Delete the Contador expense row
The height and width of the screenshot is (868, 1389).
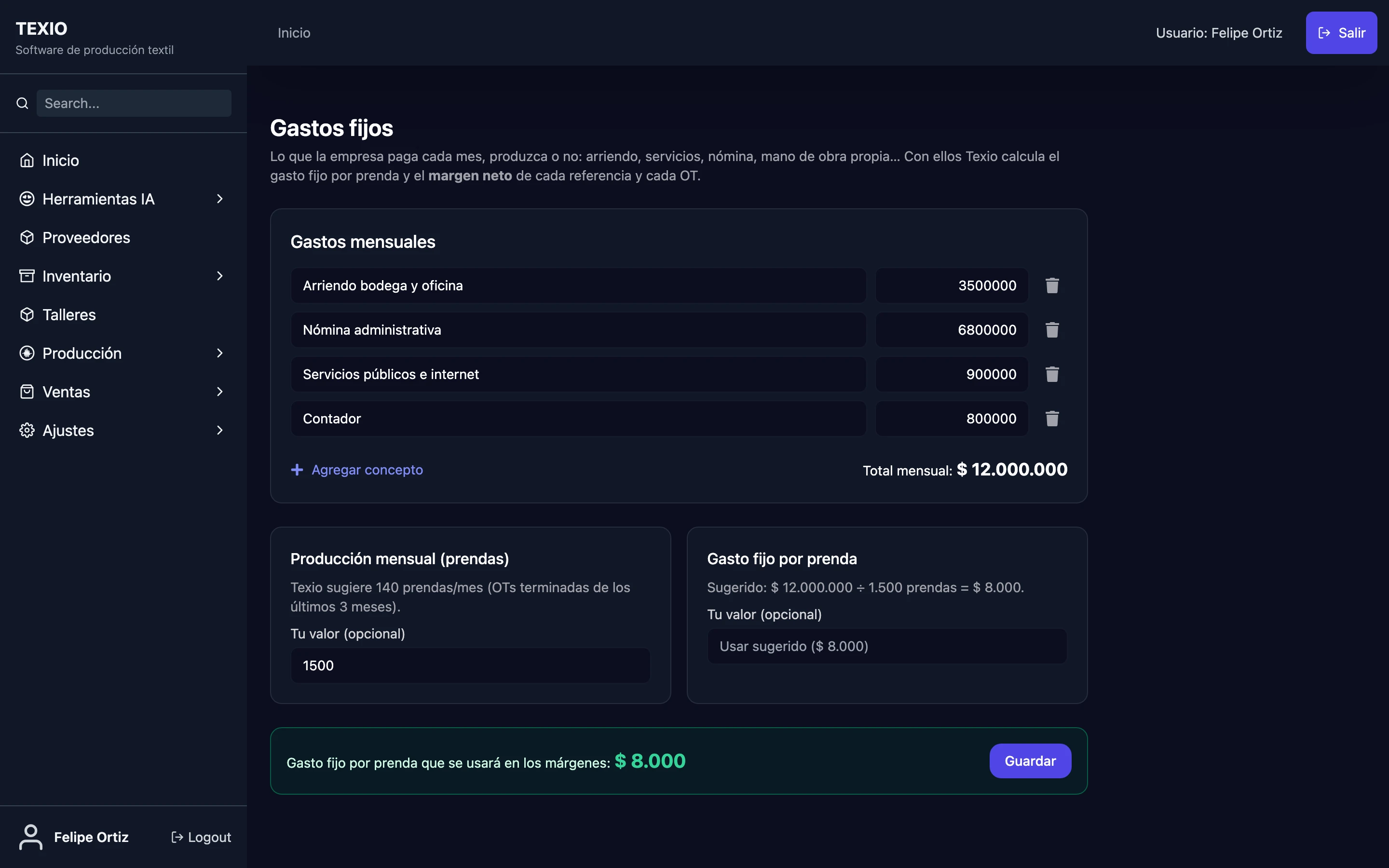[x=1051, y=419]
